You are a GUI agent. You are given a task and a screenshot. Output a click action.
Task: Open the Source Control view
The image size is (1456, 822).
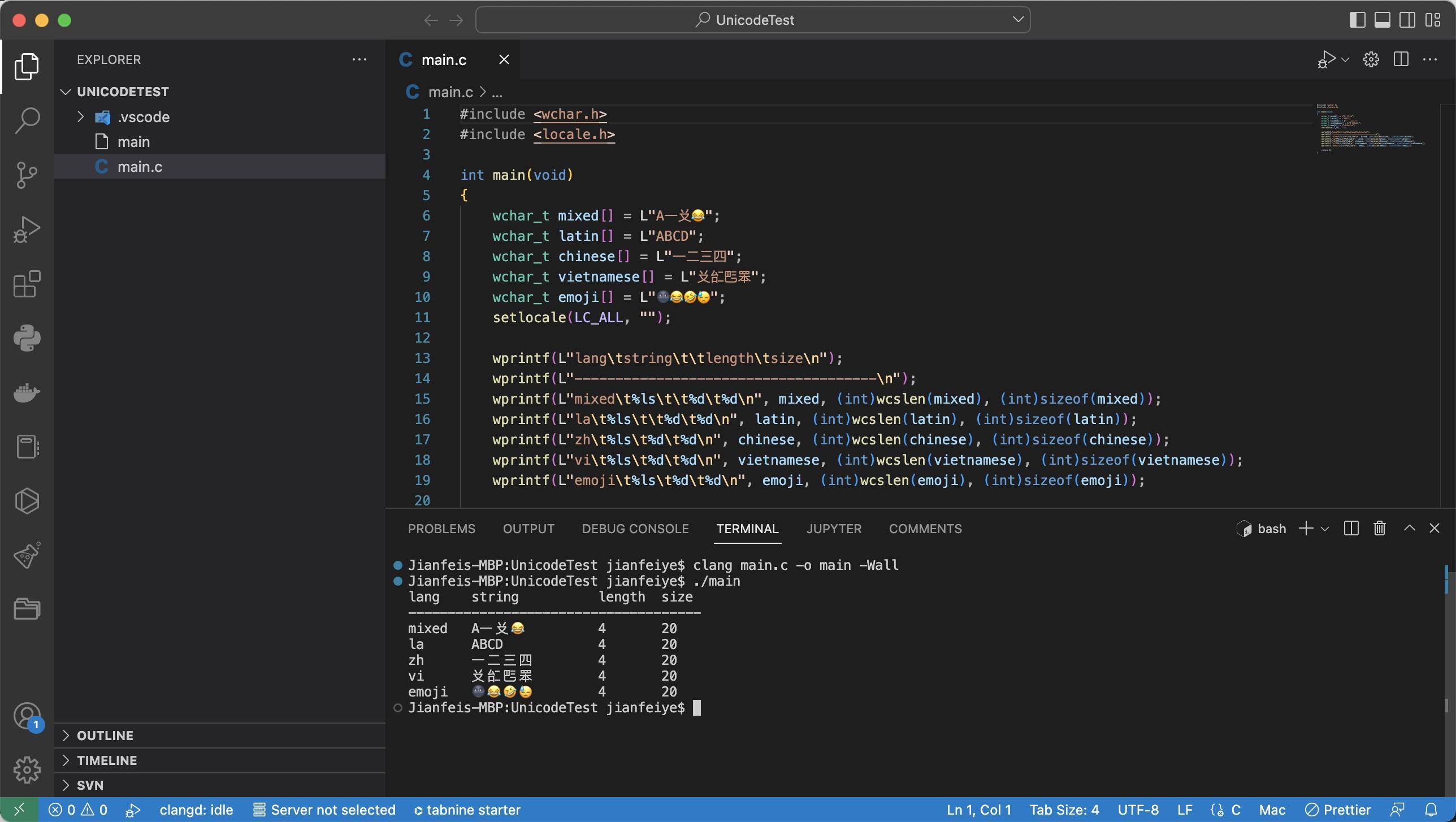coord(27,175)
